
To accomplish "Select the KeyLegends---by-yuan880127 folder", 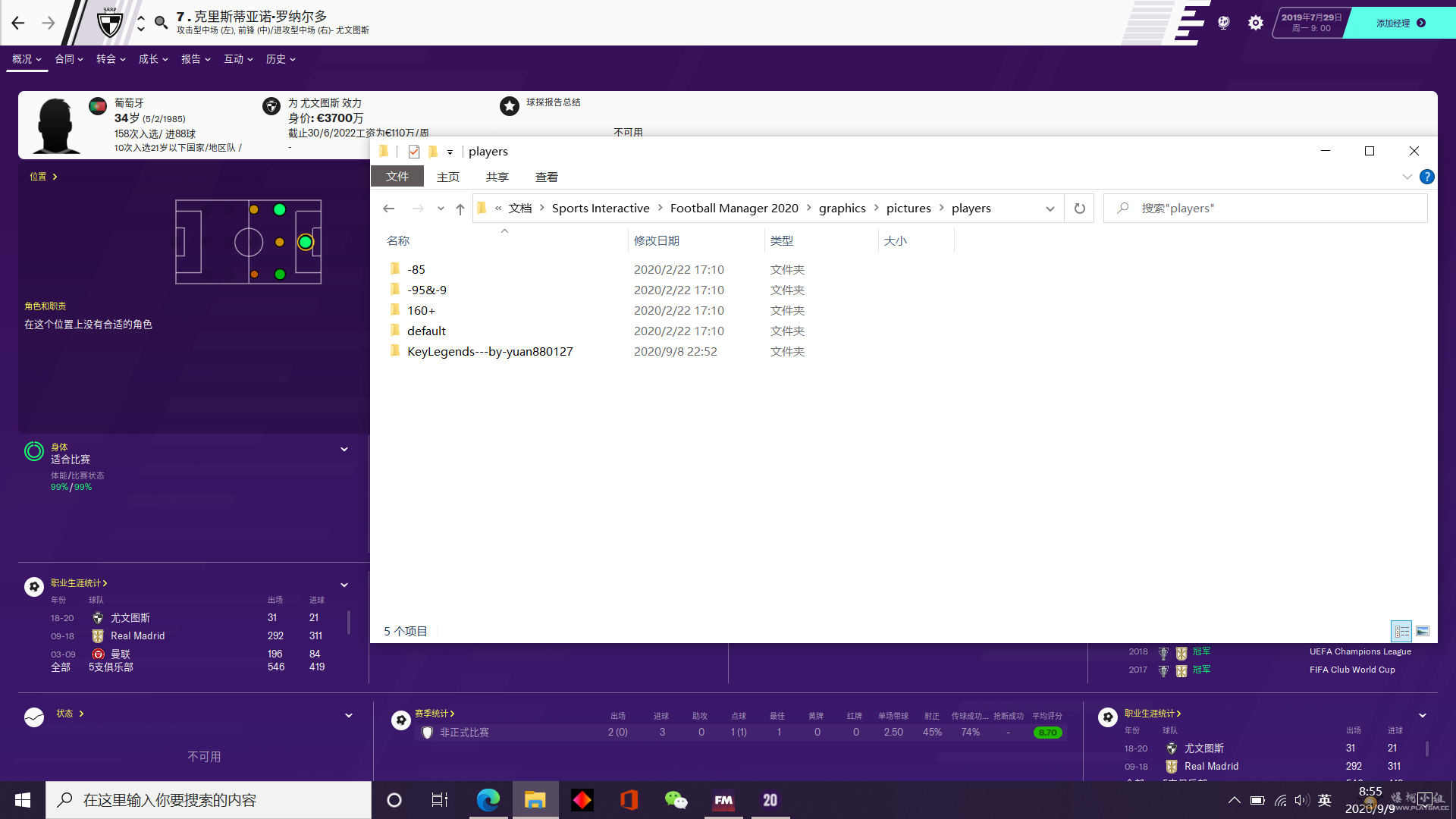I will click(x=490, y=352).
